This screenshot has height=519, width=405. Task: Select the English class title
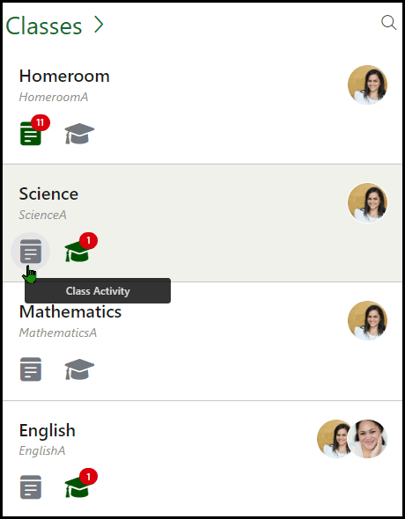47,430
